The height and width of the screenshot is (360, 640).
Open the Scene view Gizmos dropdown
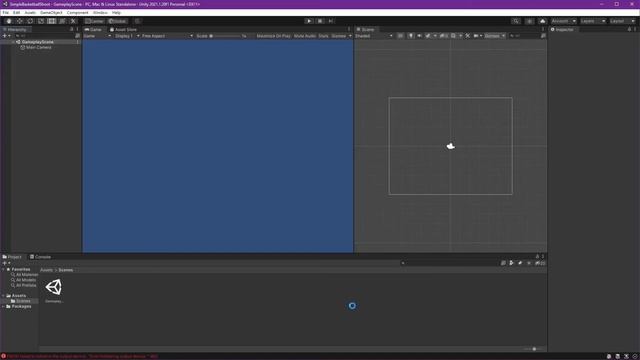(495, 36)
